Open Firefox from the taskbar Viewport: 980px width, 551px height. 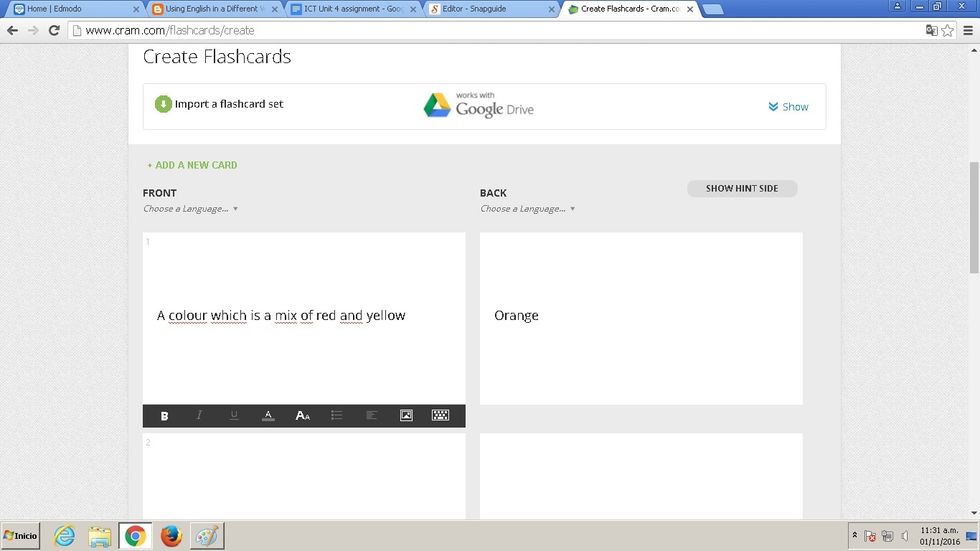pos(171,536)
